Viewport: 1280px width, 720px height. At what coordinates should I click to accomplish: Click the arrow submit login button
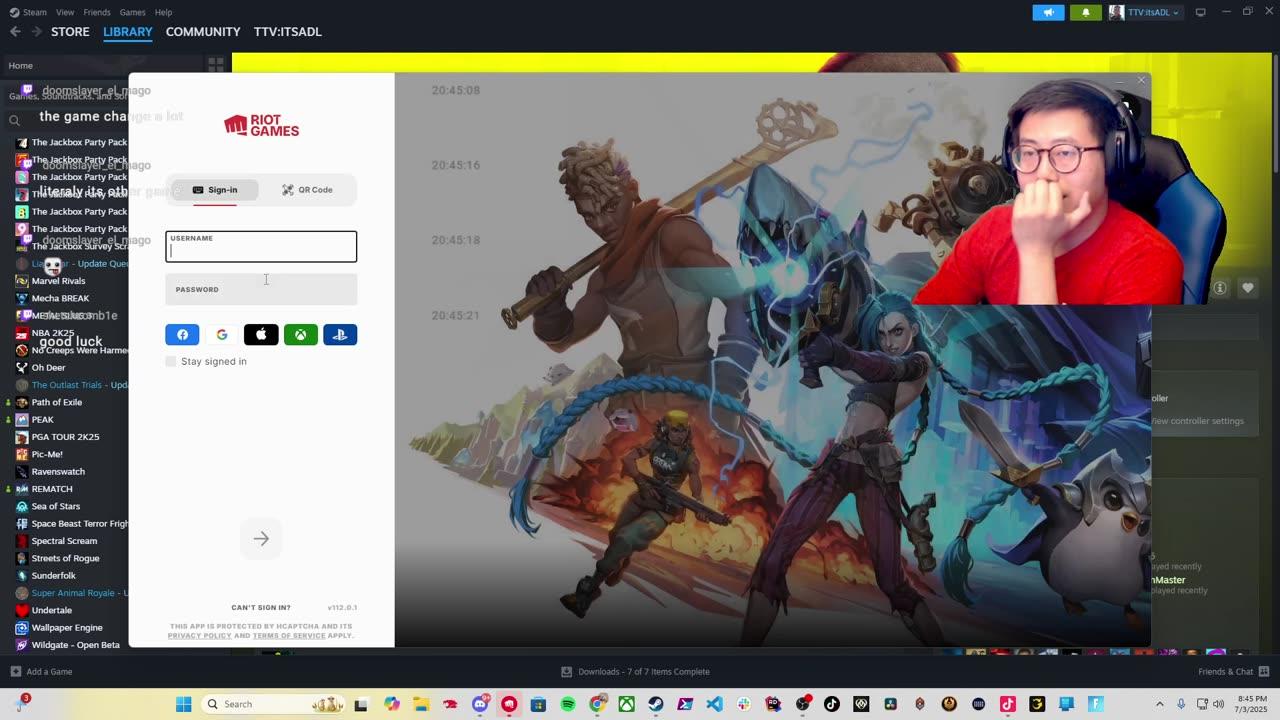[x=261, y=539]
